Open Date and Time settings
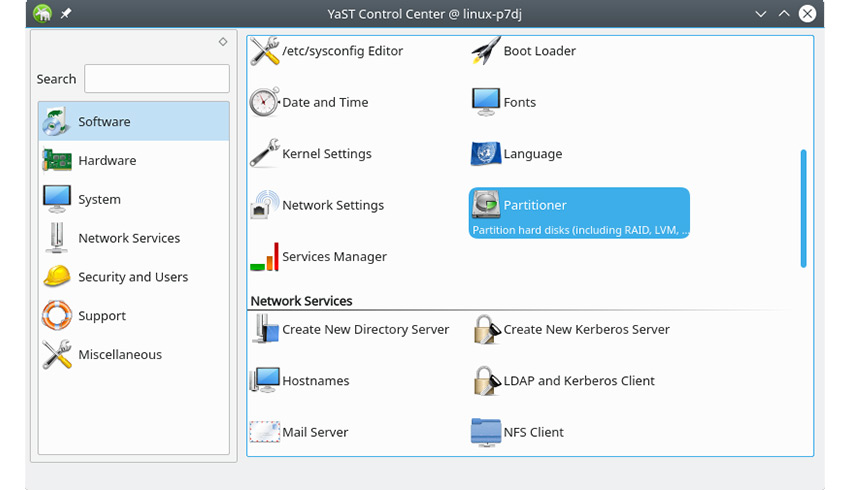The image size is (850, 490). point(324,102)
